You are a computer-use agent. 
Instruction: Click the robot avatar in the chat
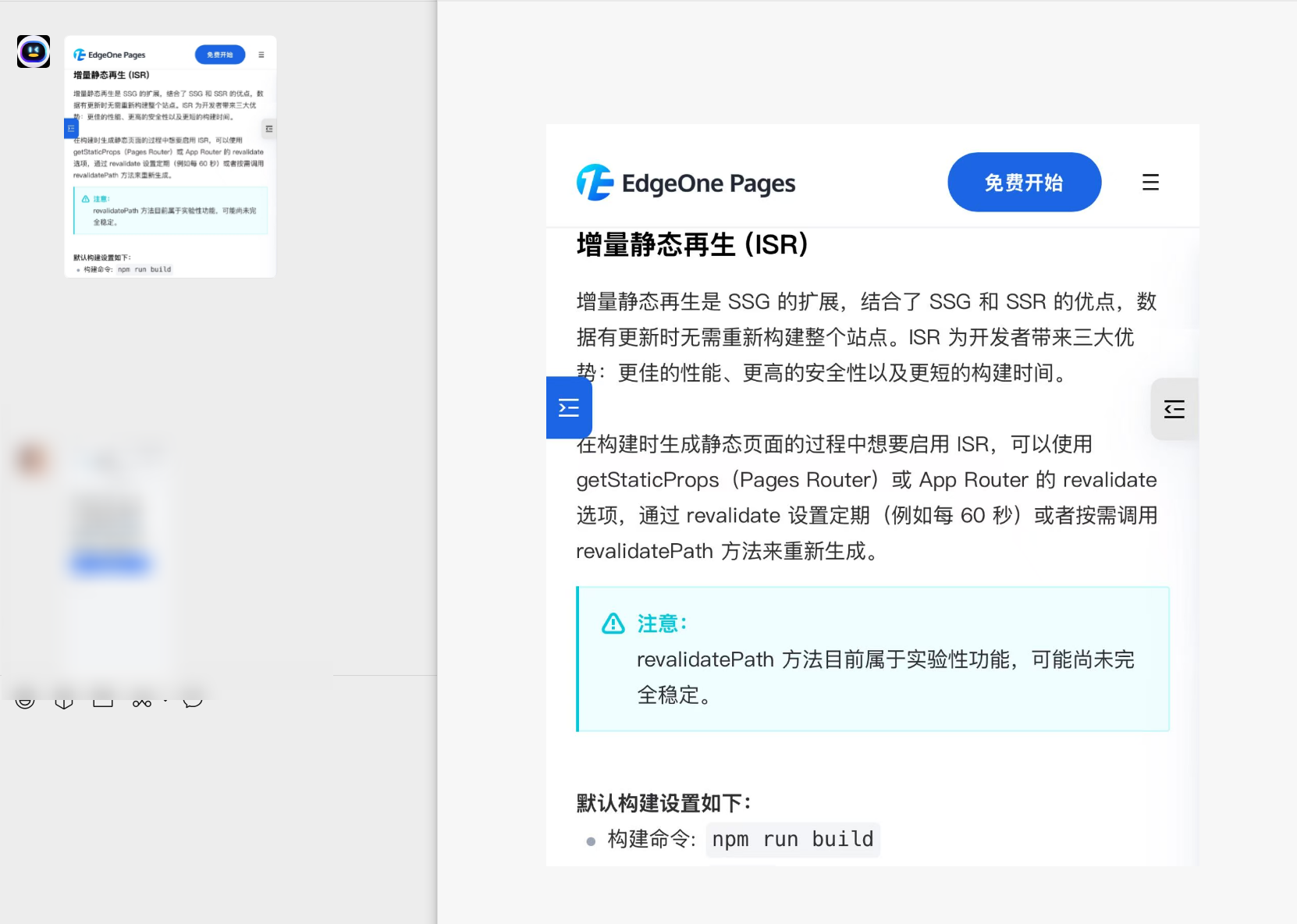tap(34, 52)
